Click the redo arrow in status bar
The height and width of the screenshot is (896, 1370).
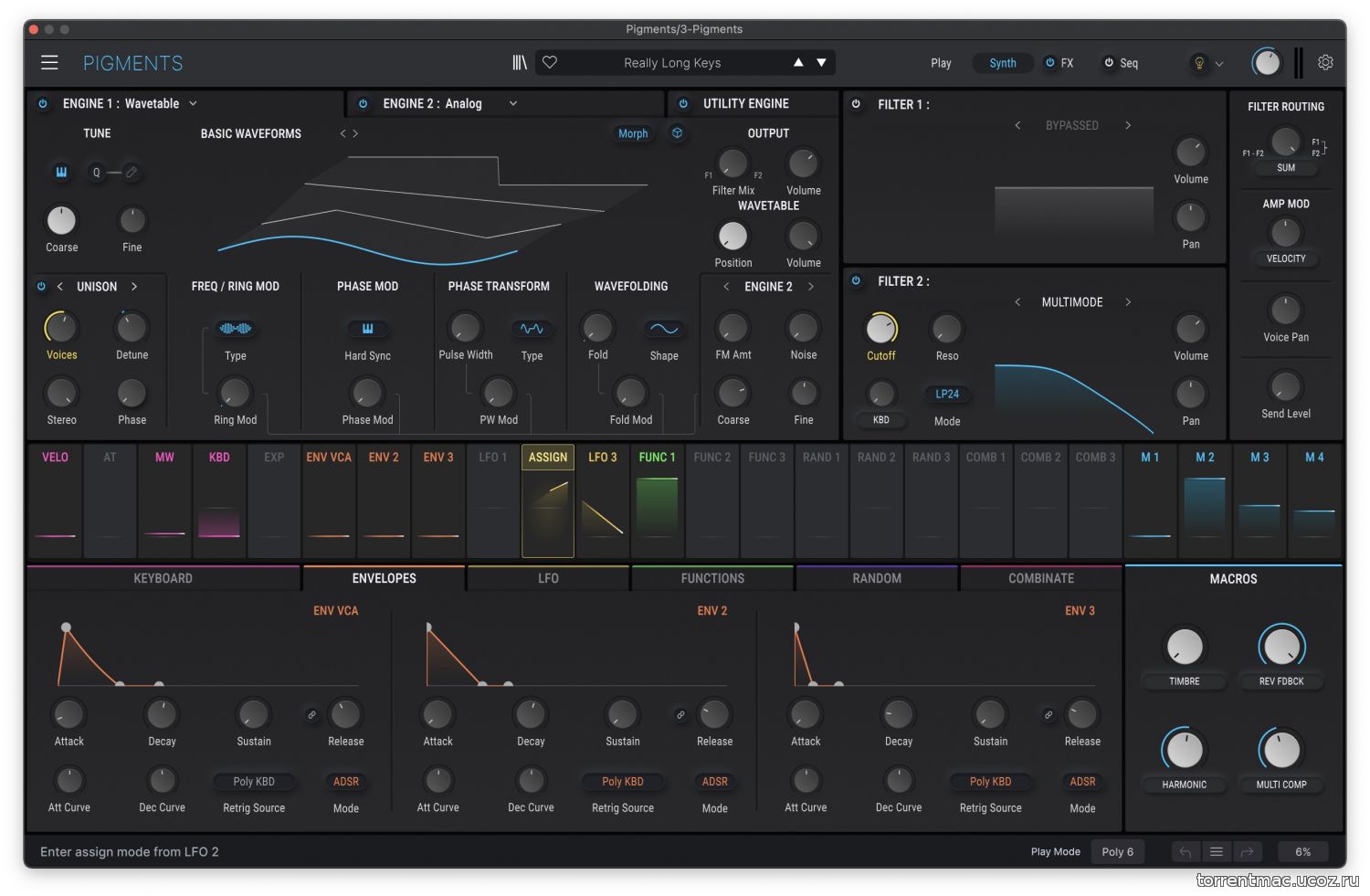pyautogui.click(x=1247, y=851)
